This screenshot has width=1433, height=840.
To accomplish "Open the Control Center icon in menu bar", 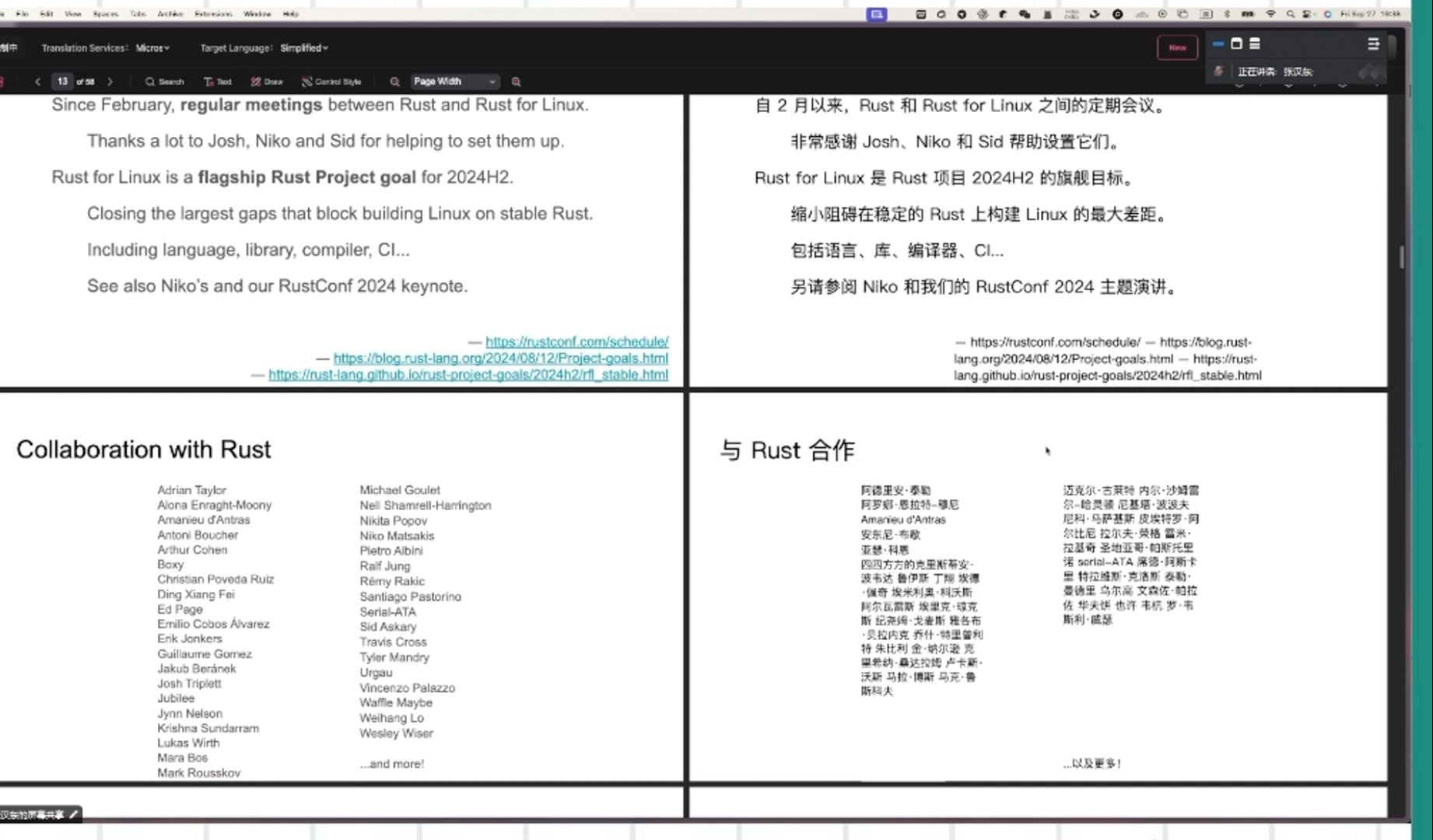I will pyautogui.click(x=1307, y=14).
